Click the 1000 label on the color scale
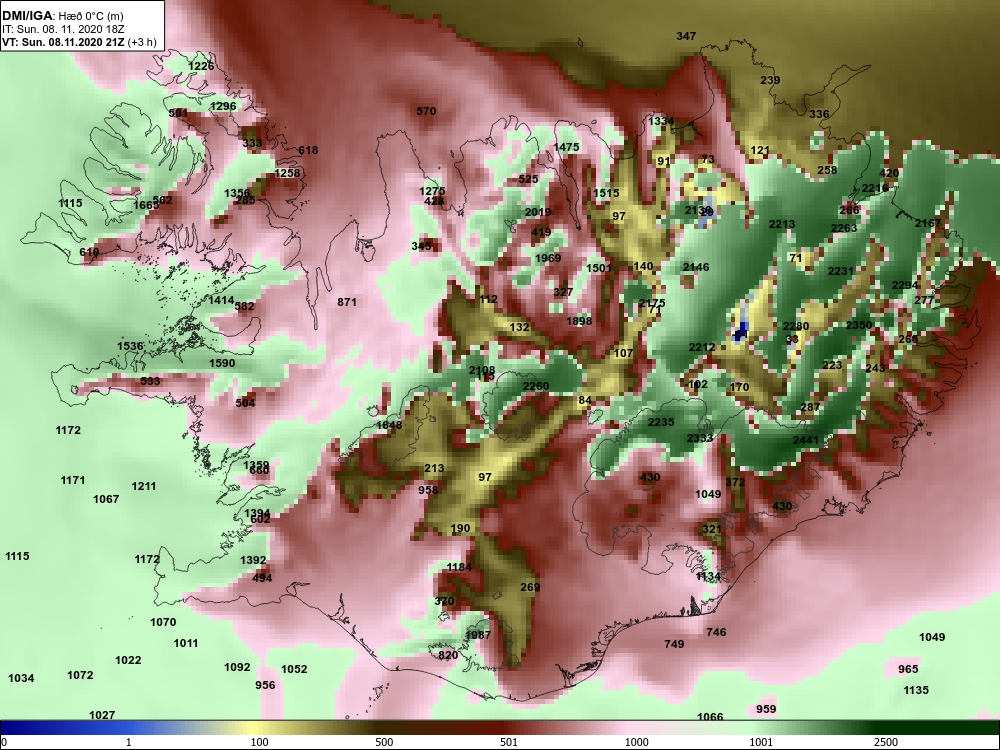 coord(636,742)
